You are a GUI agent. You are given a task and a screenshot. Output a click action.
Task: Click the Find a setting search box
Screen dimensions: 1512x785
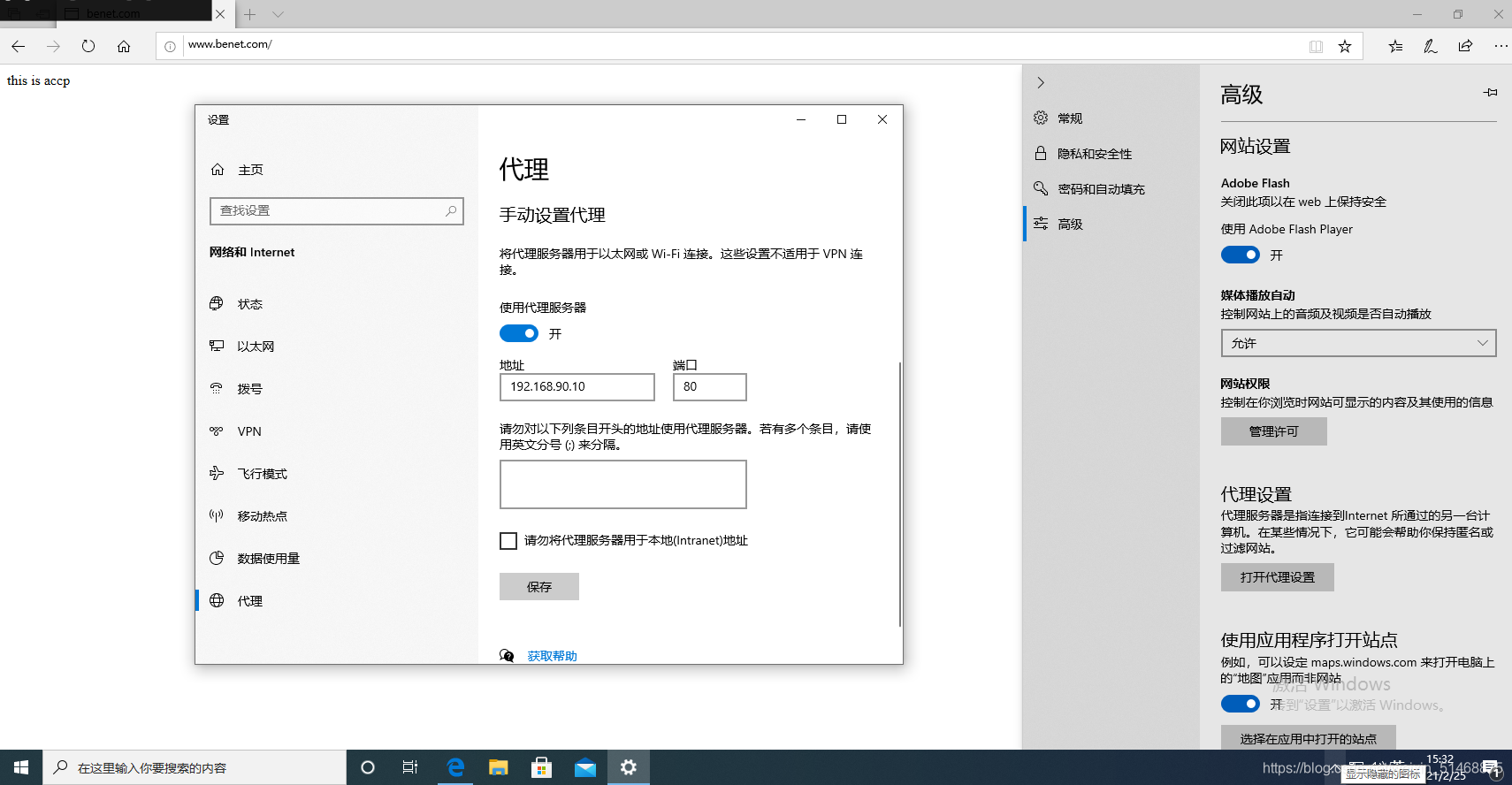point(336,211)
